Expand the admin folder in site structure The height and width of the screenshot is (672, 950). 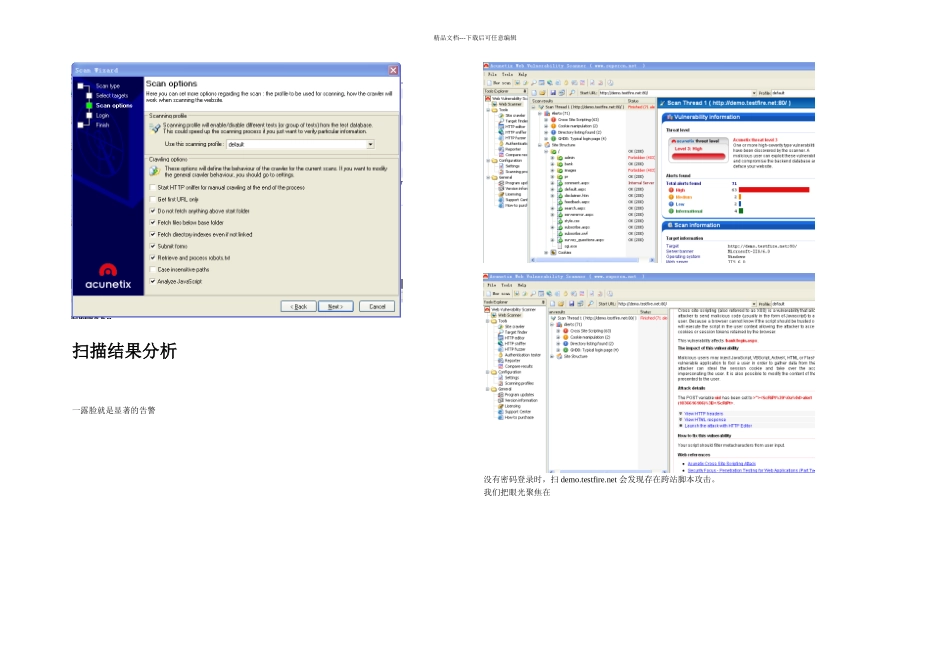(552, 158)
